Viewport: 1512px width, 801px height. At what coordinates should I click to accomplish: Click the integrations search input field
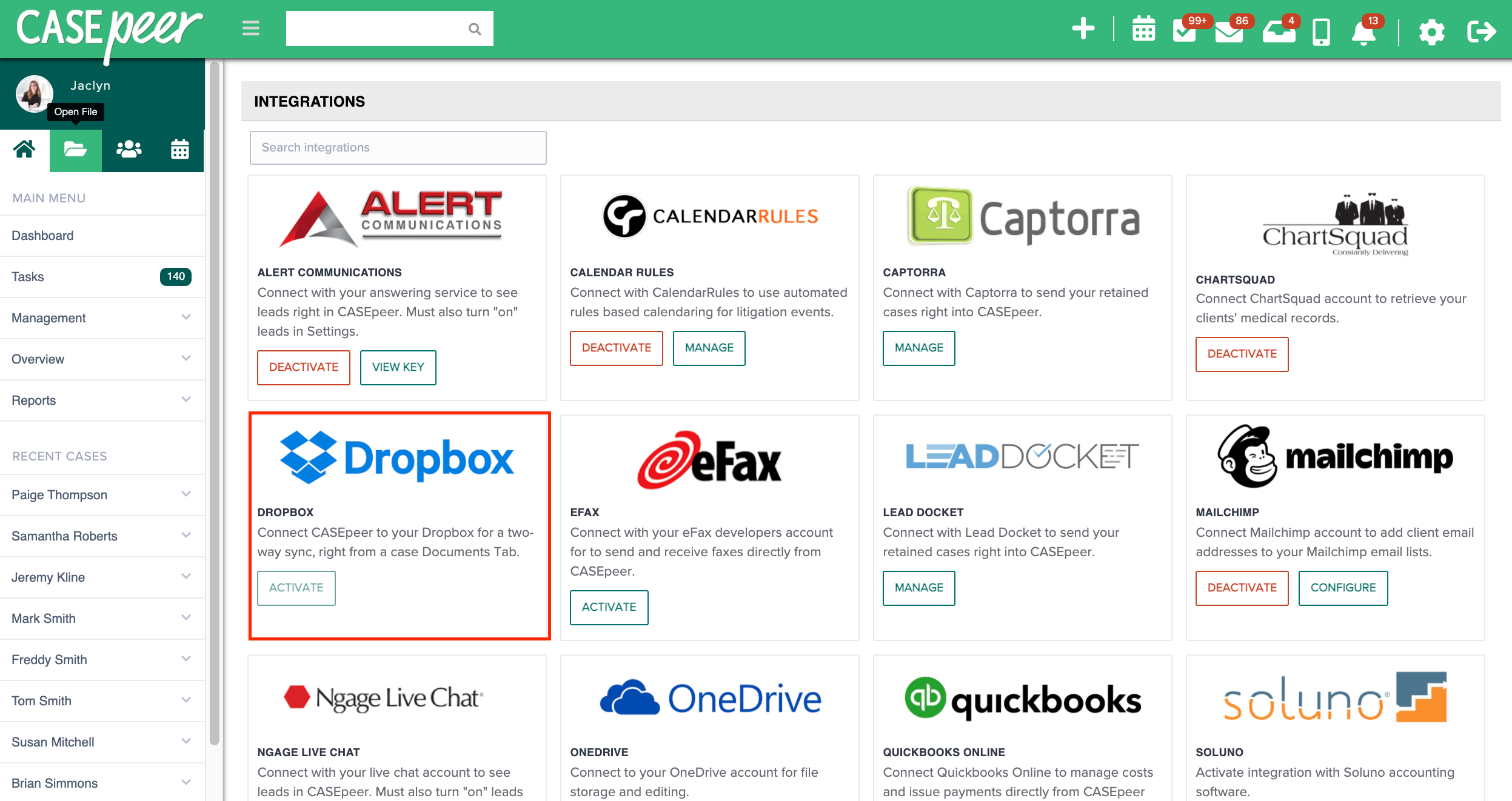(x=398, y=147)
